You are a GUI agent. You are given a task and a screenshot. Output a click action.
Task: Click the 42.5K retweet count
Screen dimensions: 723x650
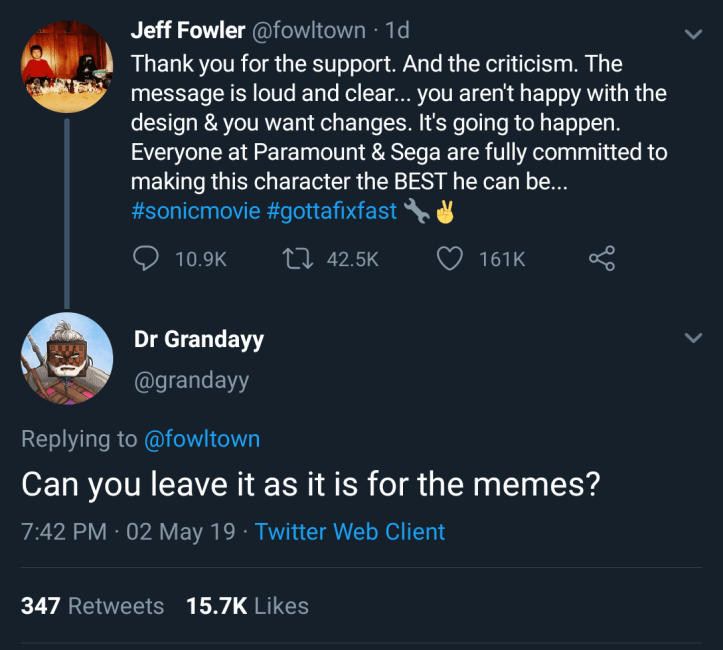[x=352, y=259]
